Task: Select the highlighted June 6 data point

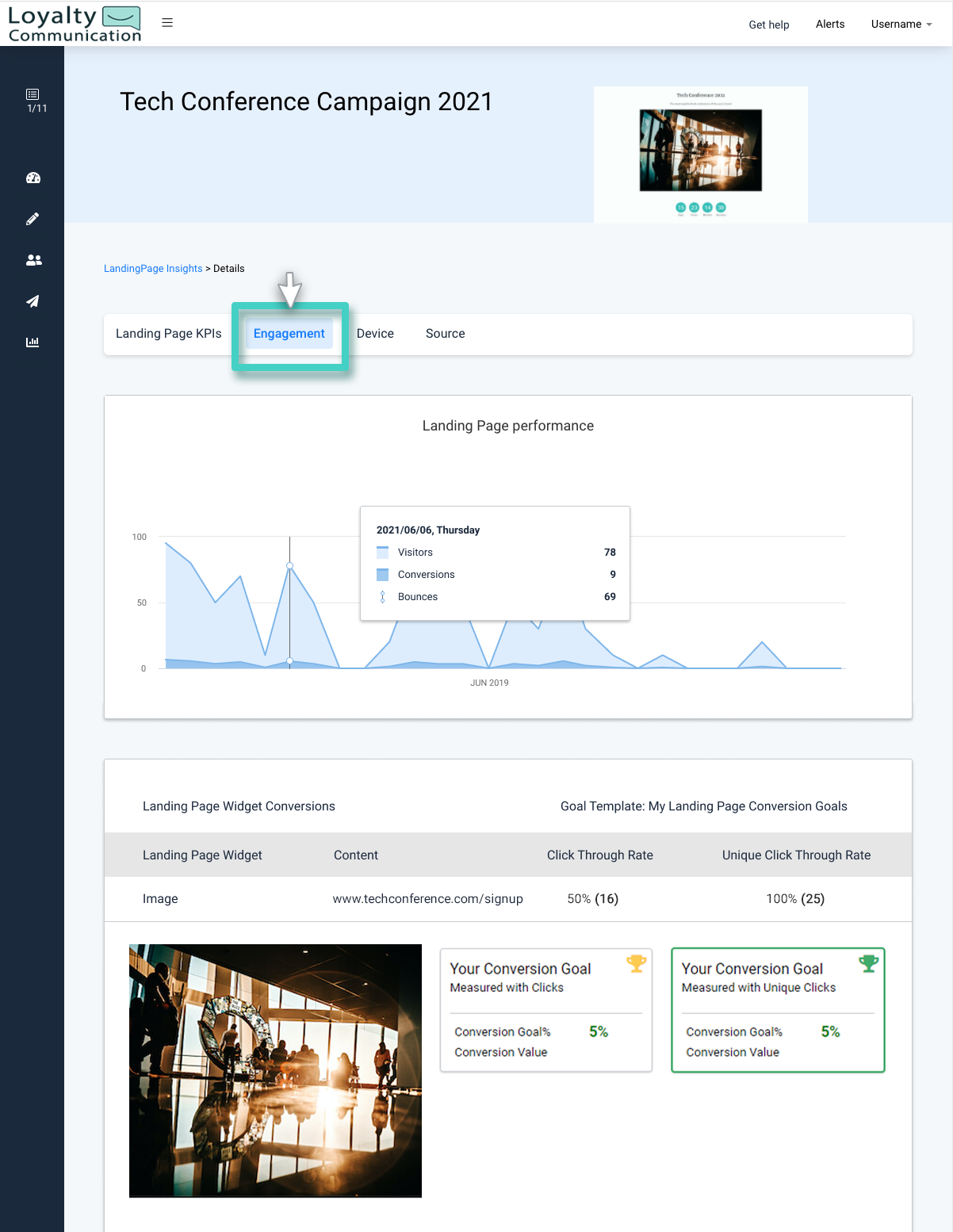Action: coord(289,565)
